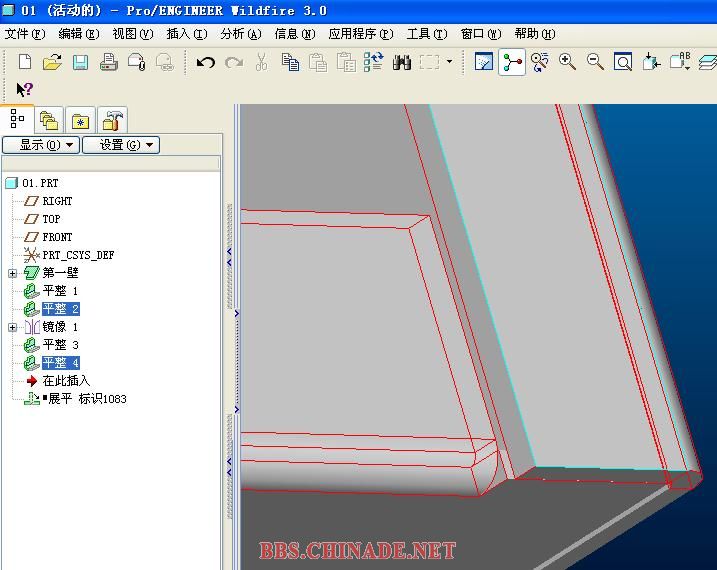Expand the 第一壁 feature node

[12, 273]
